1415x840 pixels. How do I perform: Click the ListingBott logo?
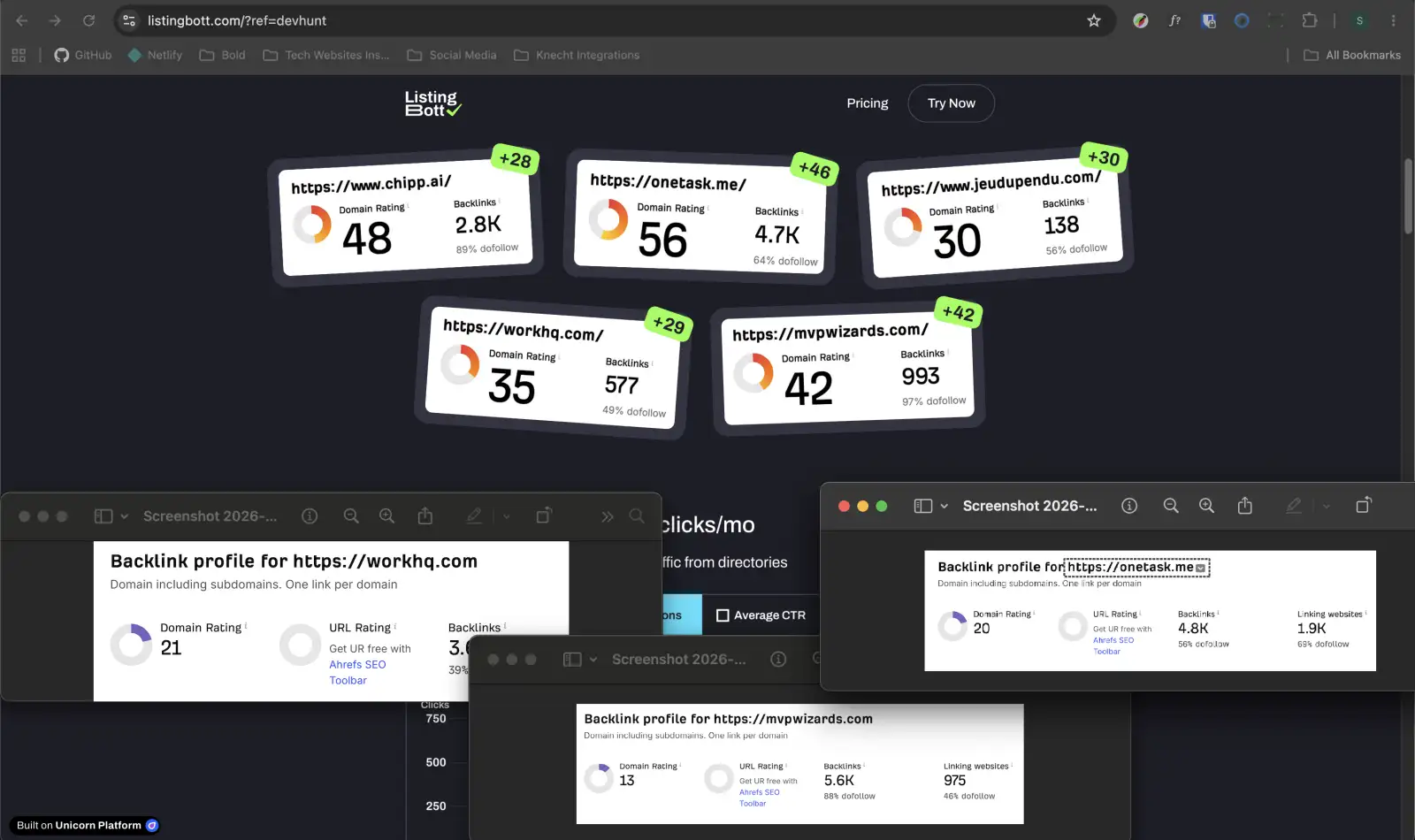(432, 103)
